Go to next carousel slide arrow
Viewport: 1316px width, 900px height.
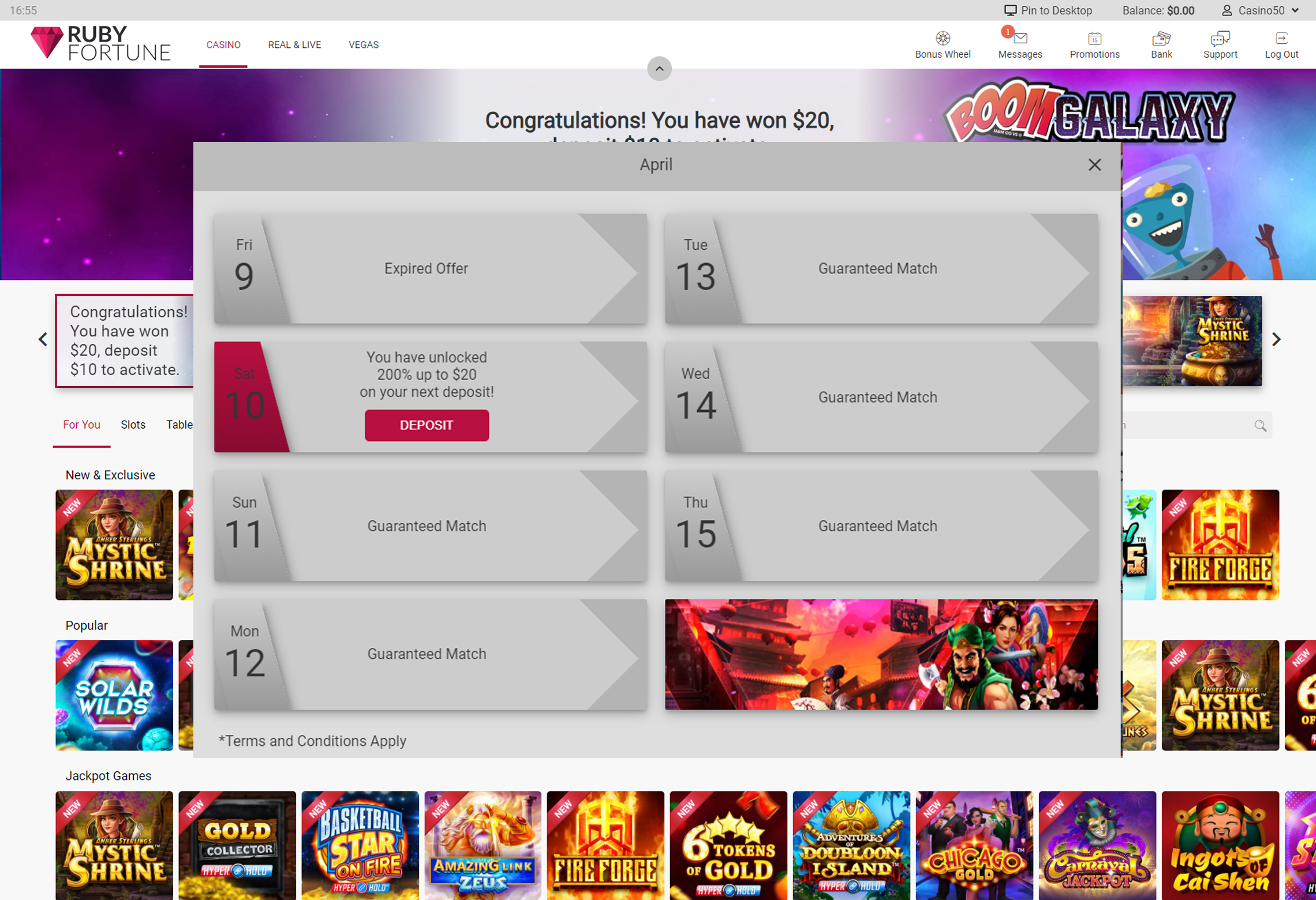pos(1276,340)
